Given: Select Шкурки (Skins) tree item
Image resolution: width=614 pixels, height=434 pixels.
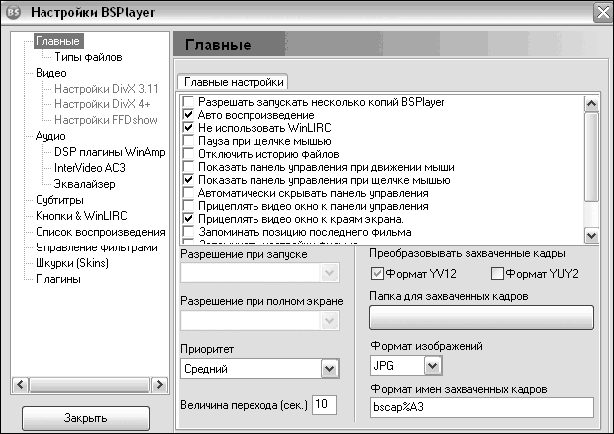Looking at the screenshot, I should 72,263.
